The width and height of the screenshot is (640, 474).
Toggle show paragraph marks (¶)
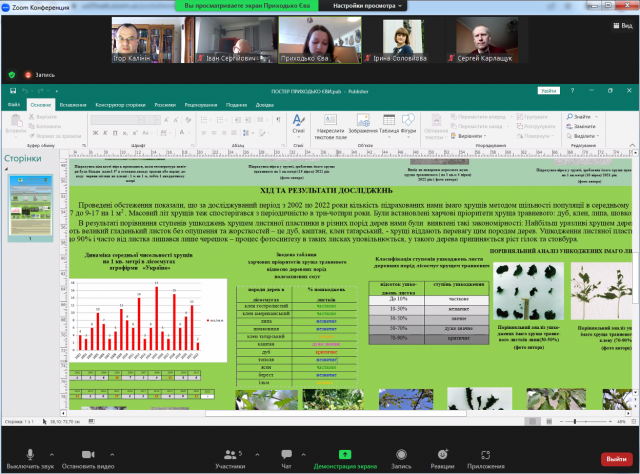[x=278, y=120]
